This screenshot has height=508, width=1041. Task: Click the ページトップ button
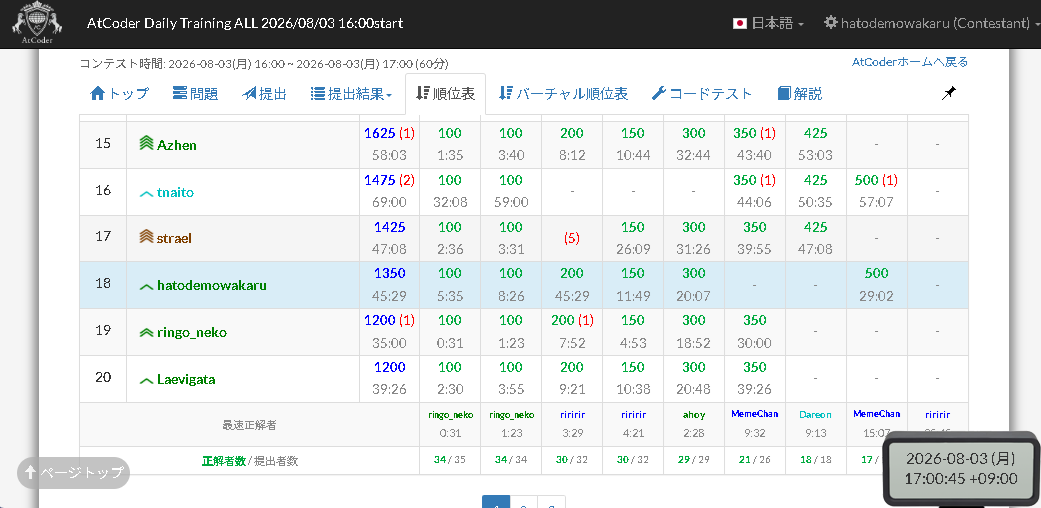[74, 473]
